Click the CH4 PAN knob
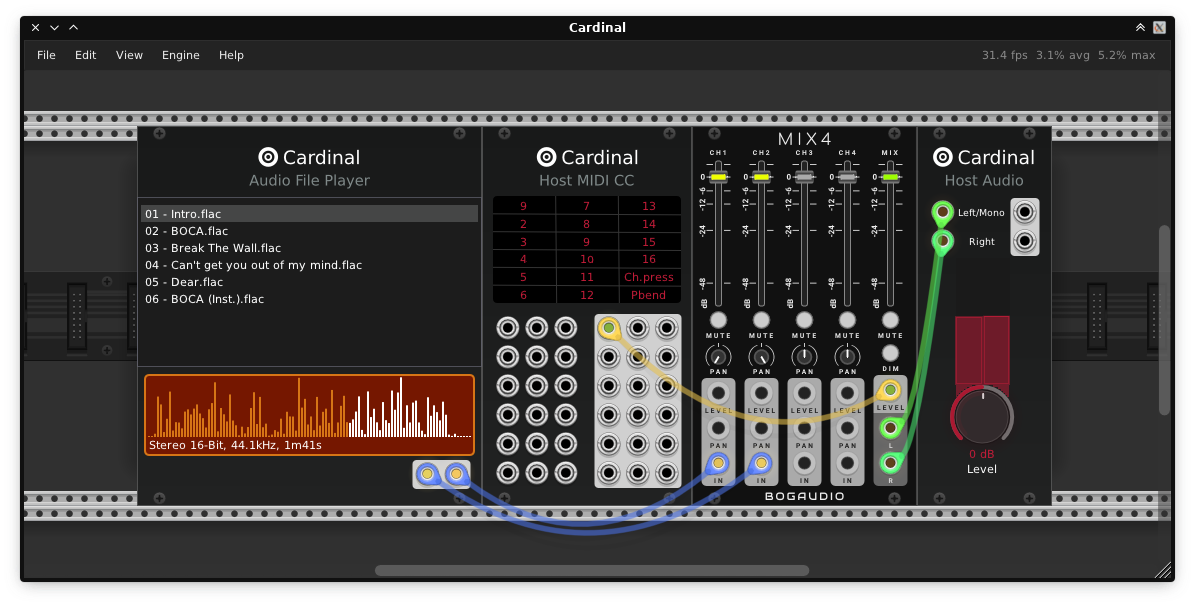The height and width of the screenshot is (606, 1195). click(x=847, y=356)
